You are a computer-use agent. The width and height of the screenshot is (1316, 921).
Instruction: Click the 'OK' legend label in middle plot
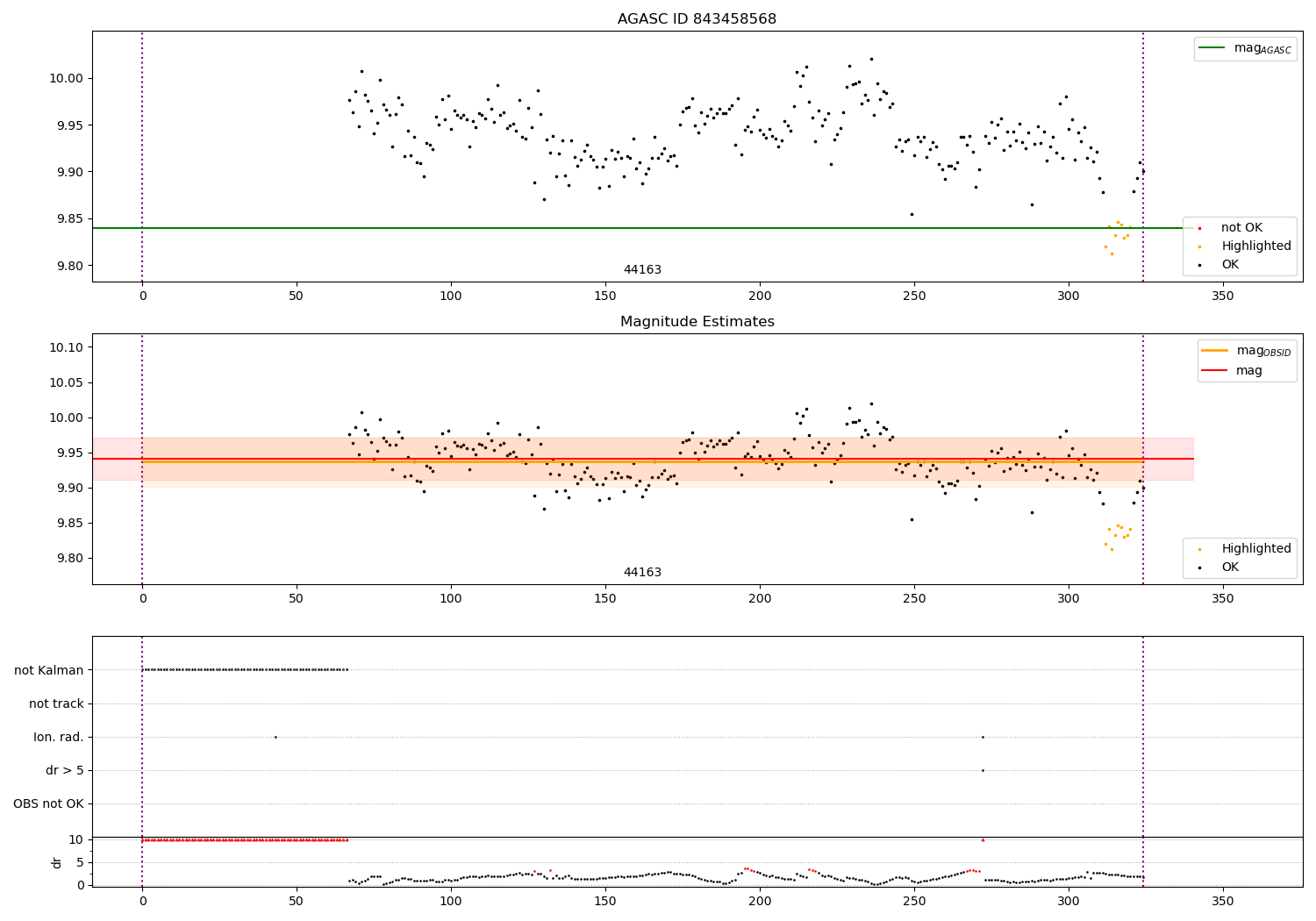pyautogui.click(x=1230, y=568)
